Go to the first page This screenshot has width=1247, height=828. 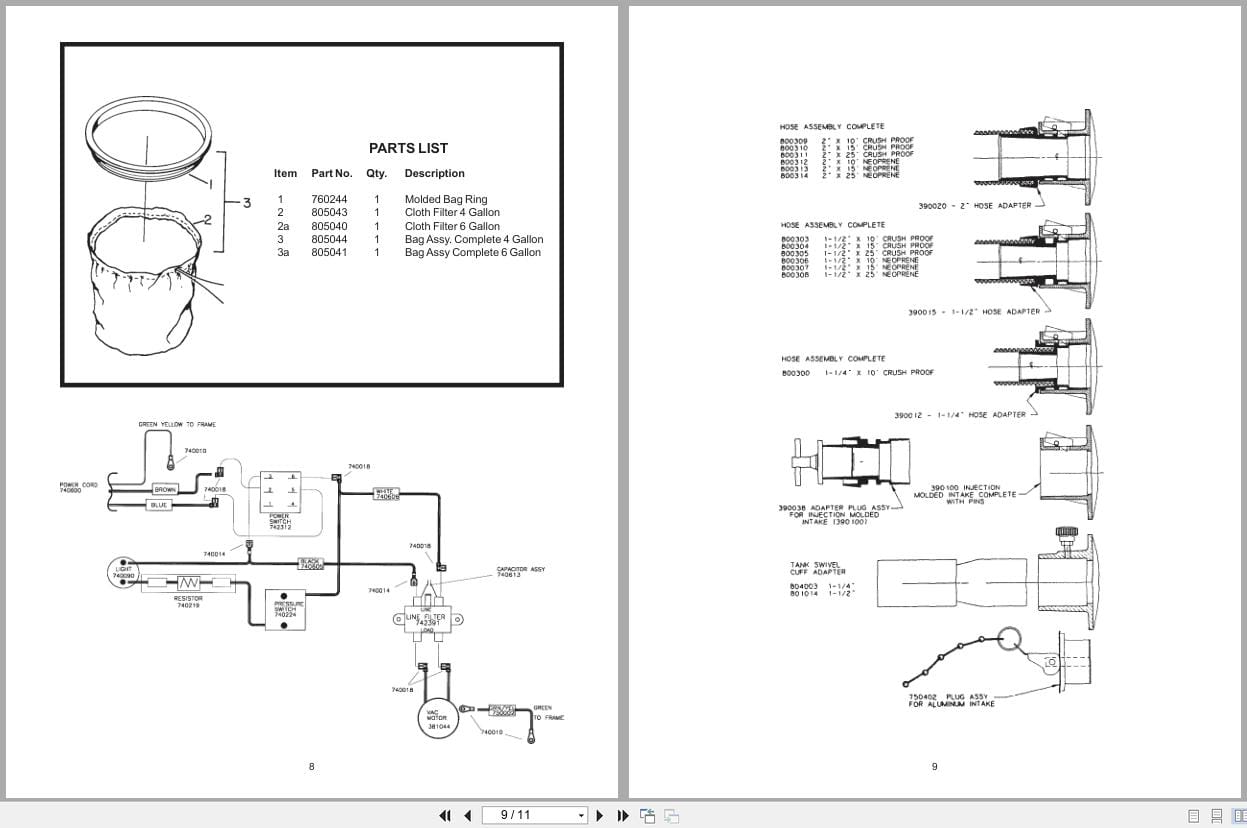[x=445, y=815]
